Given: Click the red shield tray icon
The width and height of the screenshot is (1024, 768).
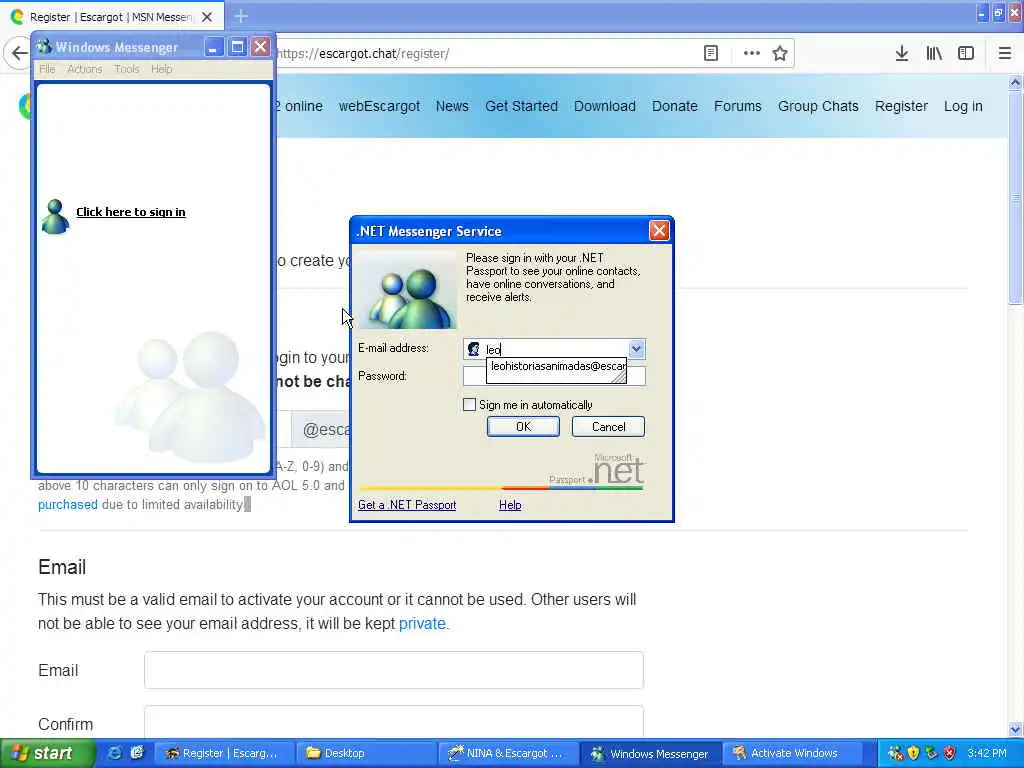Looking at the screenshot, I should (x=950, y=753).
